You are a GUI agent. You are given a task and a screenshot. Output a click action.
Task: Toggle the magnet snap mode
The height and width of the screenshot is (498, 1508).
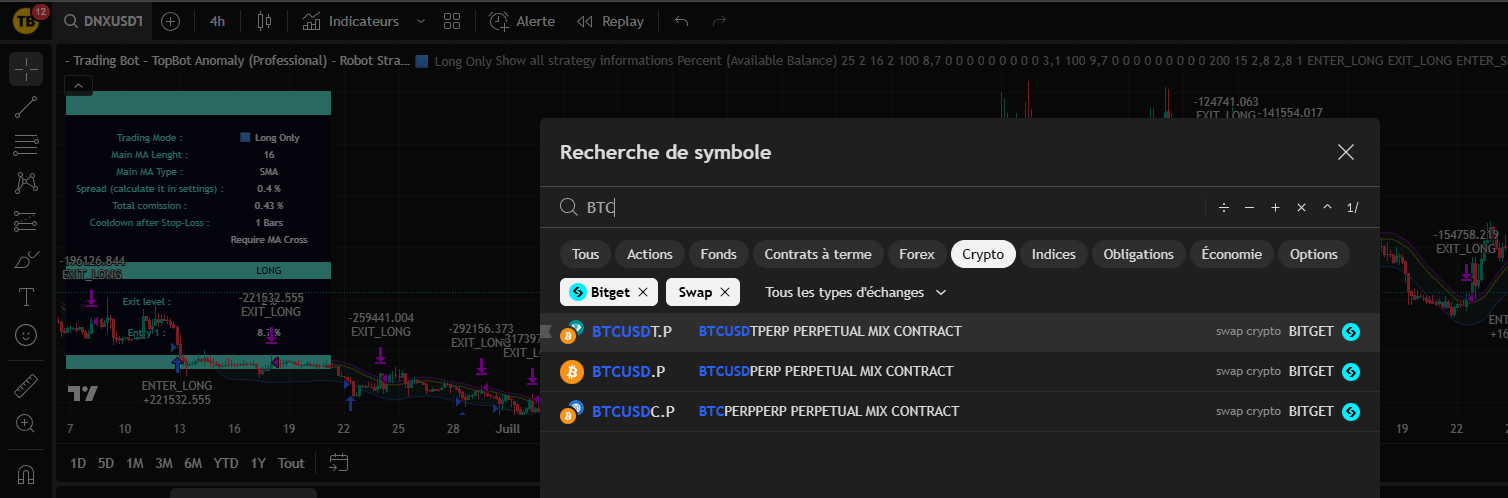(x=26, y=473)
